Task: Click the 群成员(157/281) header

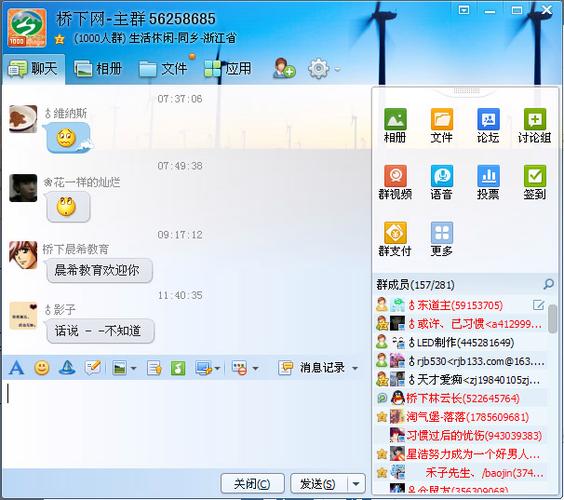Action: point(415,285)
